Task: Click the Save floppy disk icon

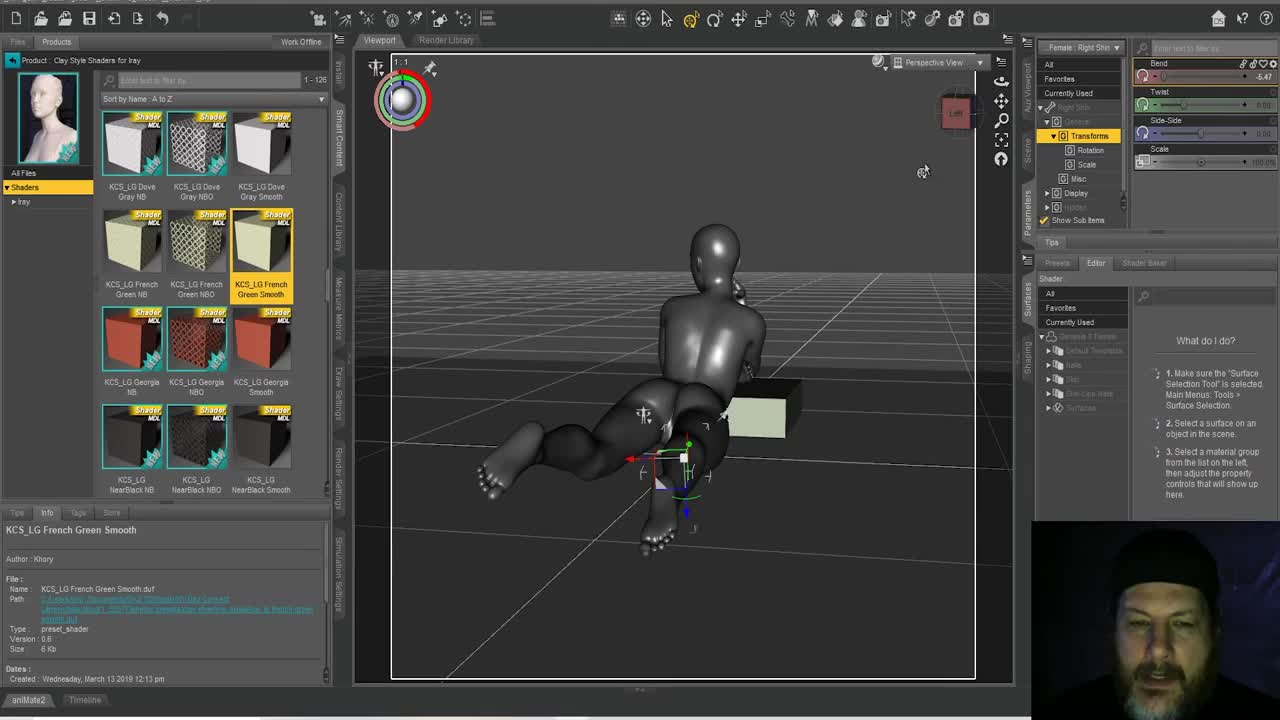Action: click(x=89, y=18)
